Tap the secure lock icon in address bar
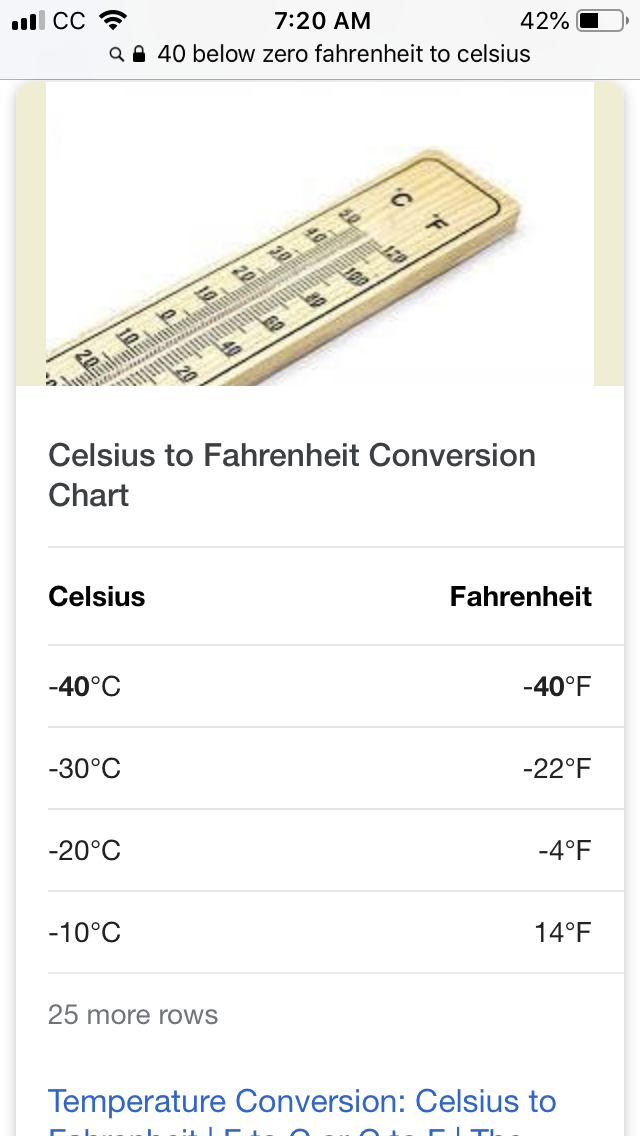The image size is (640, 1136). [139, 54]
